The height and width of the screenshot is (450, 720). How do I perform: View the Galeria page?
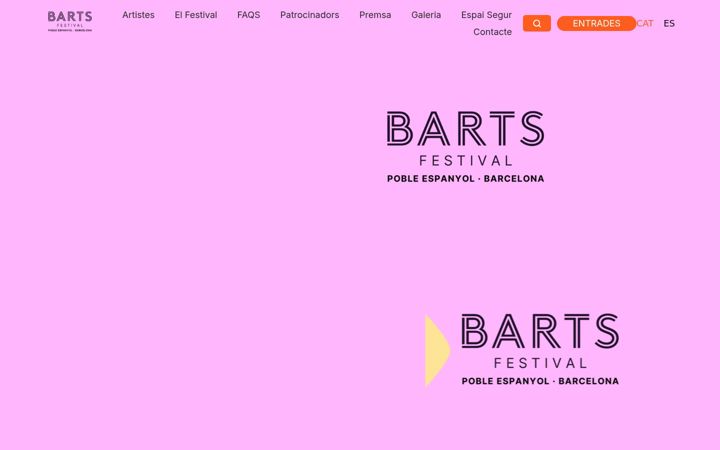click(x=426, y=15)
